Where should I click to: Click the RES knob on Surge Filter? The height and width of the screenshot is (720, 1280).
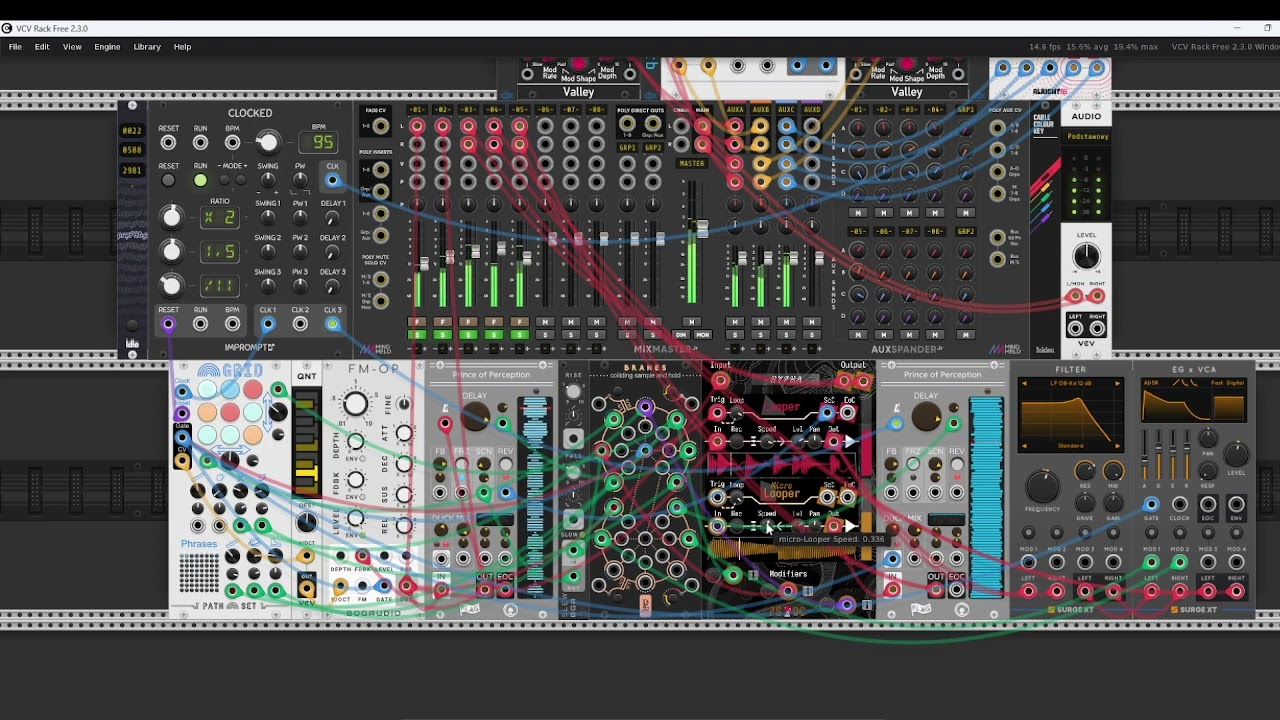1085,470
